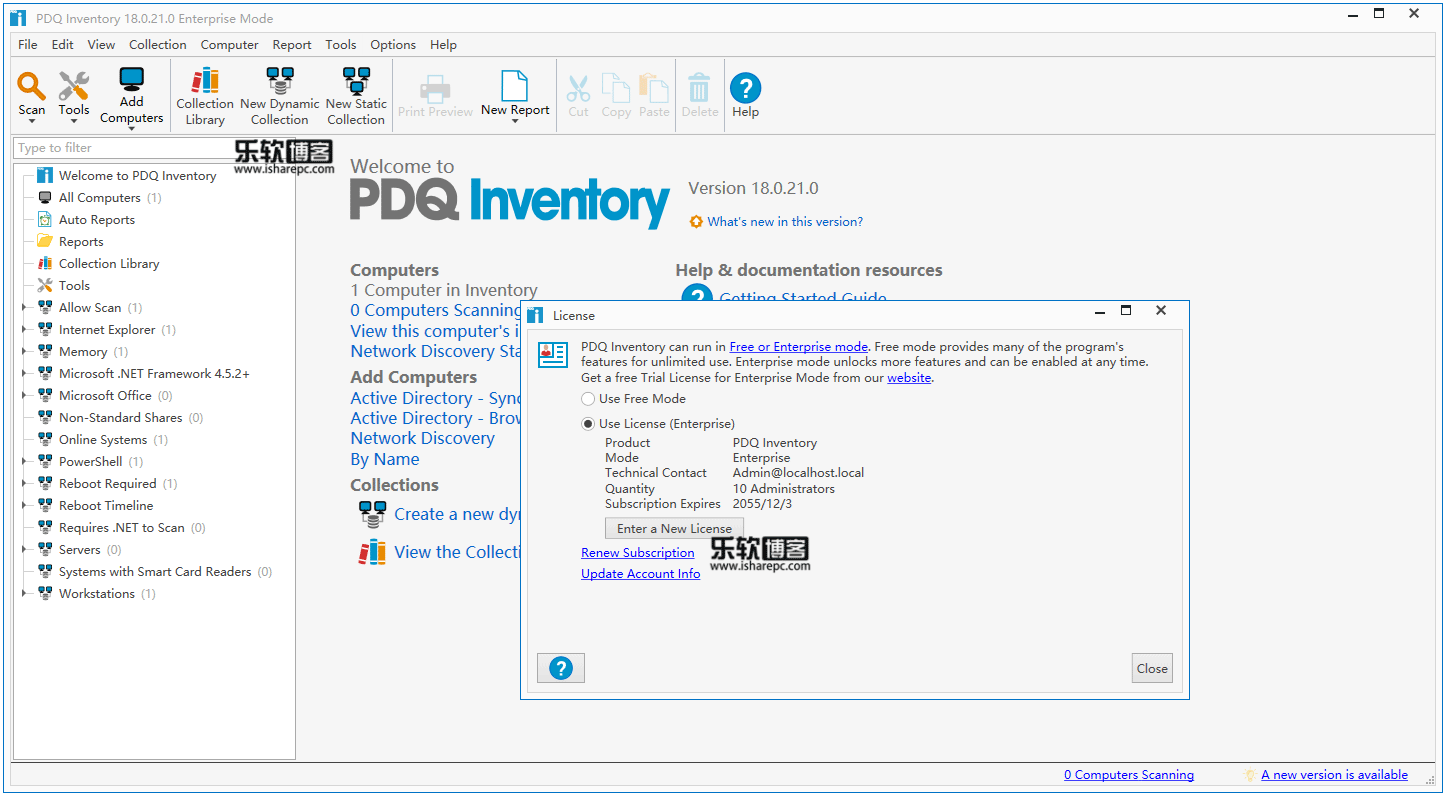This screenshot has height=795, width=1446.
Task: Open the Report menu
Action: (x=292, y=45)
